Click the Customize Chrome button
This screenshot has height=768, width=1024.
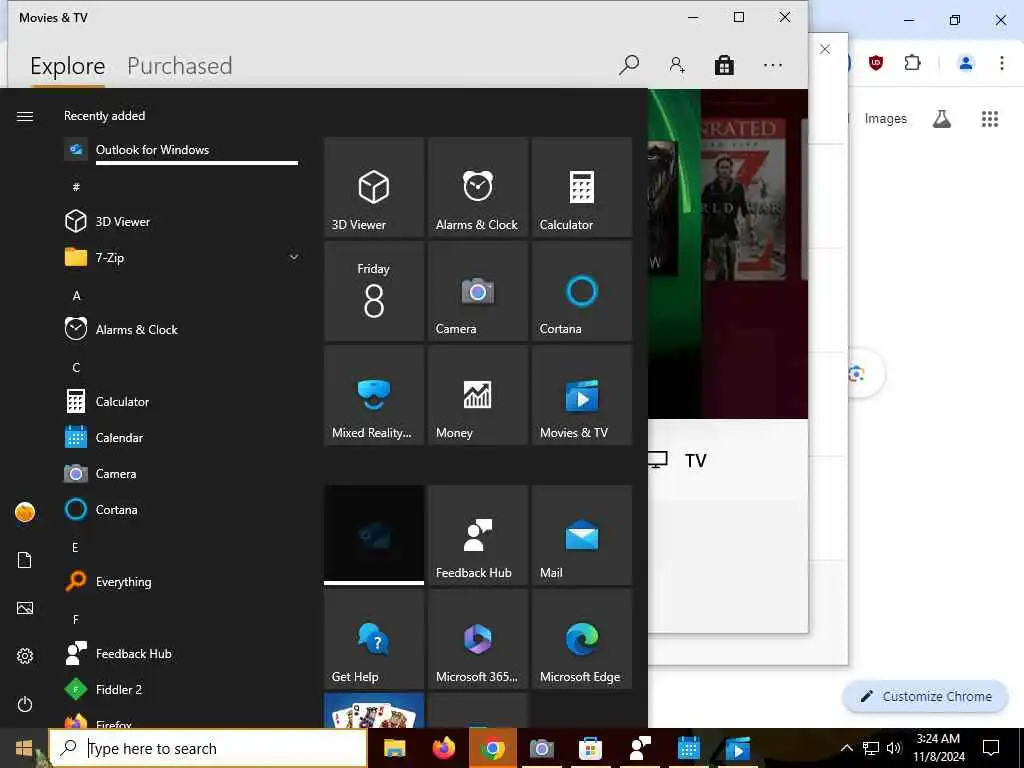(x=925, y=696)
